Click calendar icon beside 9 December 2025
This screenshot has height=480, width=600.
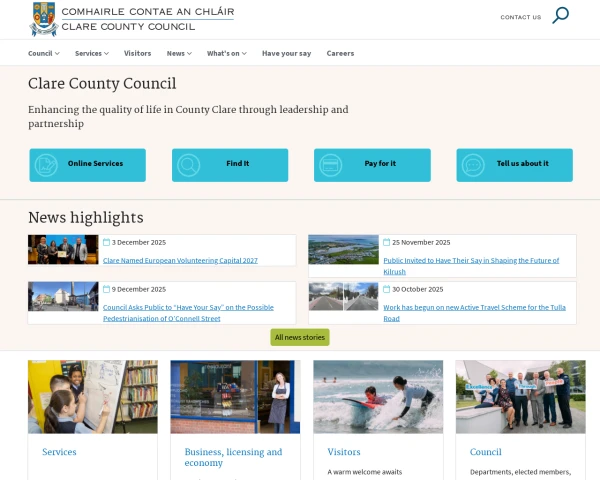[106, 289]
